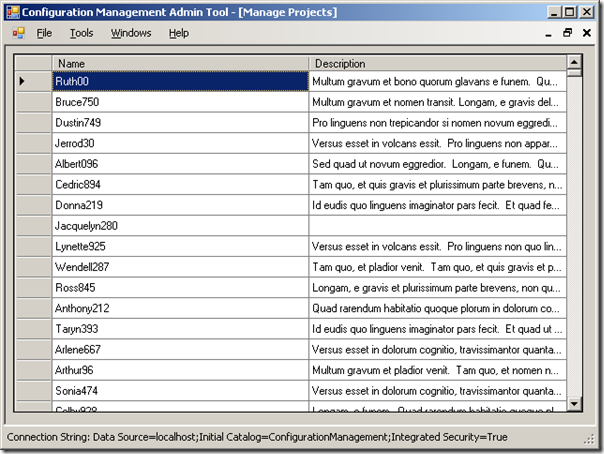
Task: Minimize the Manage Projects child window
Action: tap(549, 34)
